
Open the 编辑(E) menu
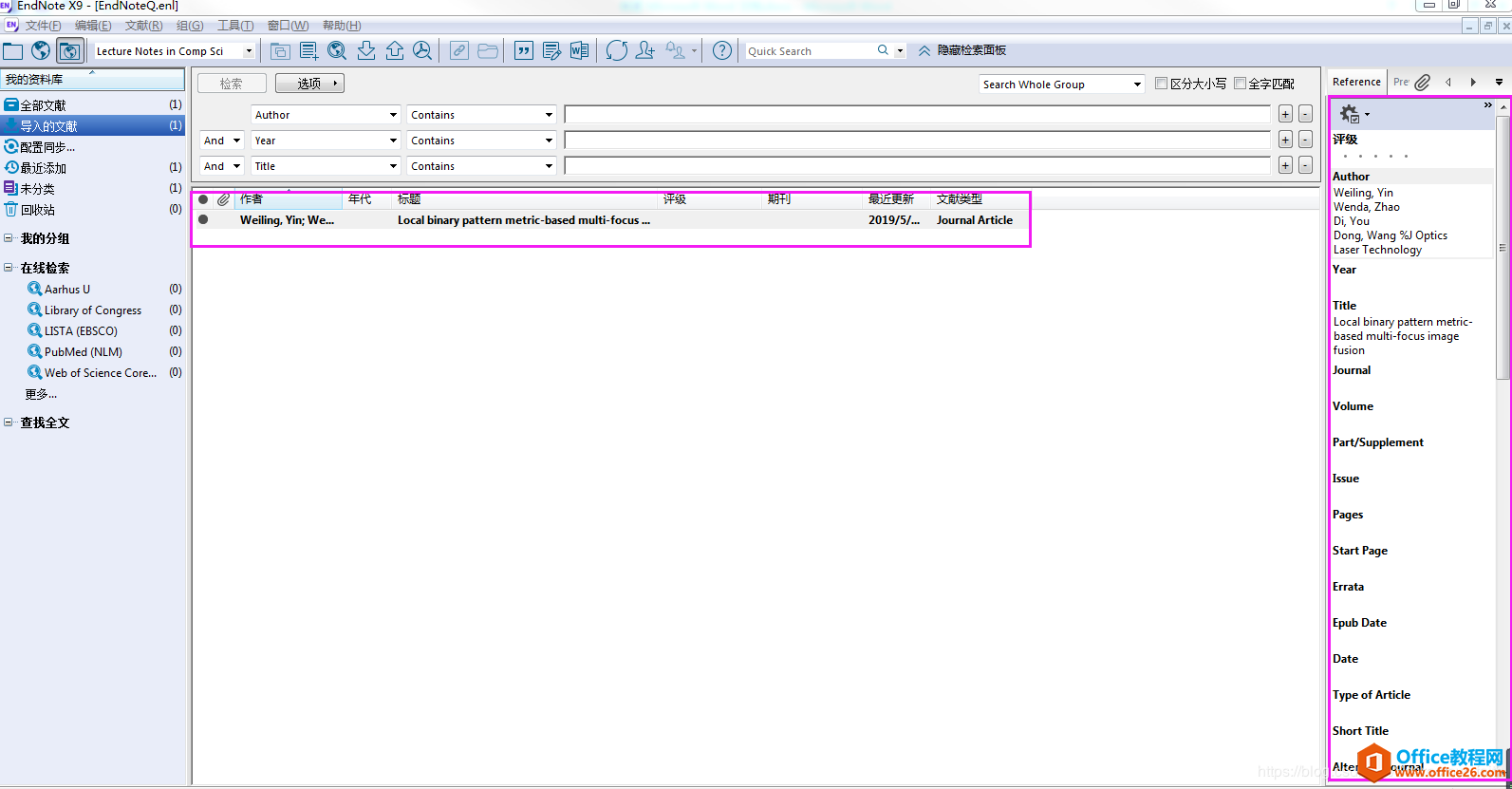[93, 26]
